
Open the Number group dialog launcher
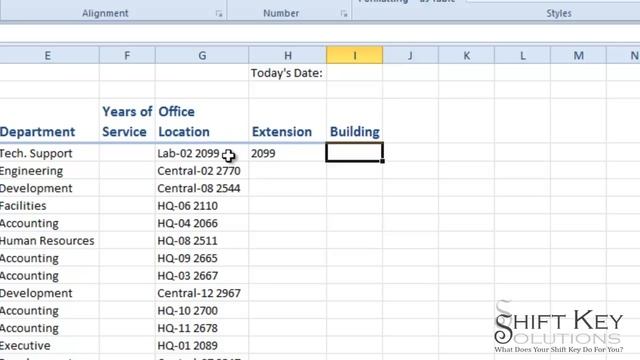point(344,13)
